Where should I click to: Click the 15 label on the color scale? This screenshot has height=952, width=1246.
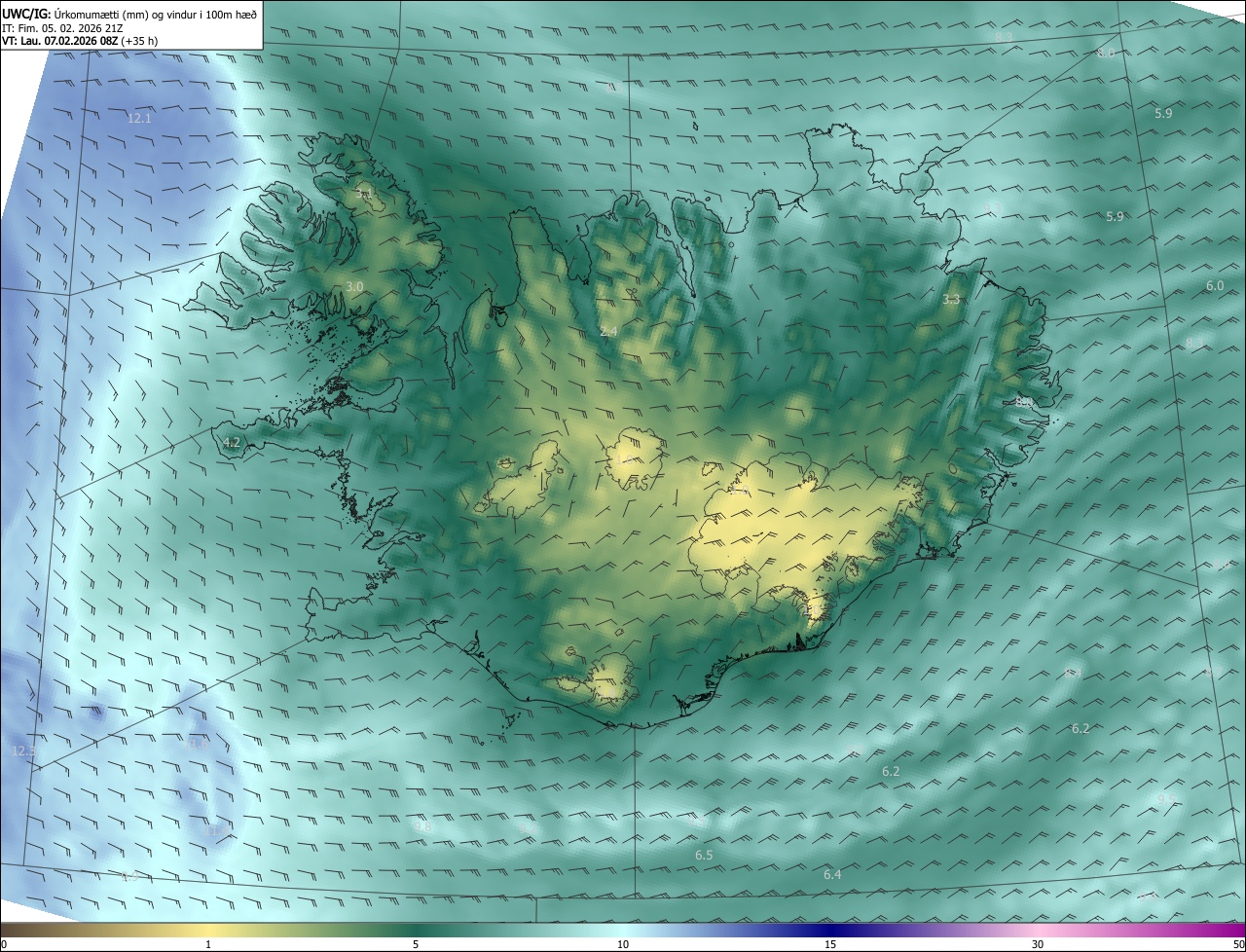tap(830, 945)
